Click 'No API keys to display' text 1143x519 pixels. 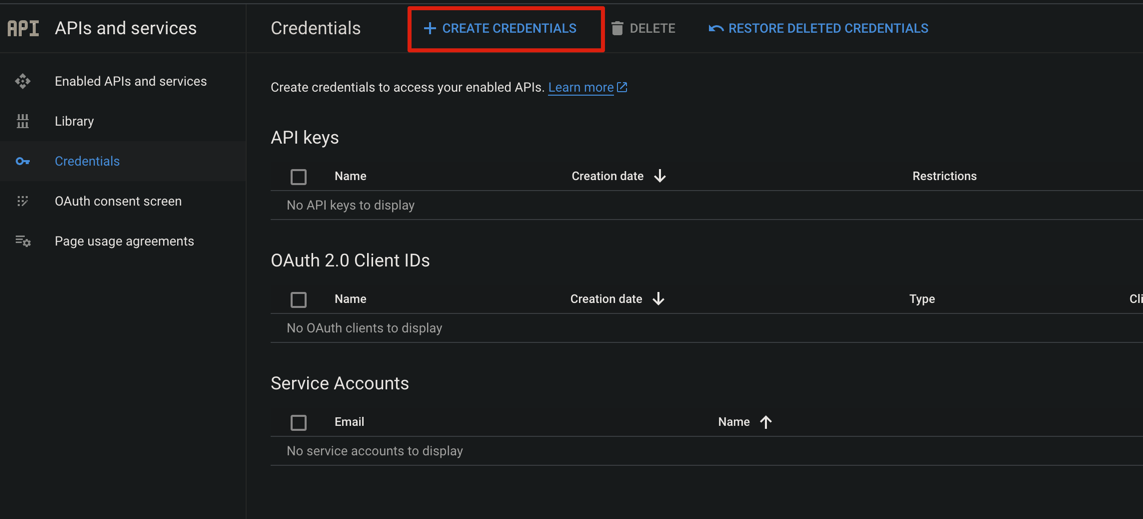pyautogui.click(x=351, y=206)
